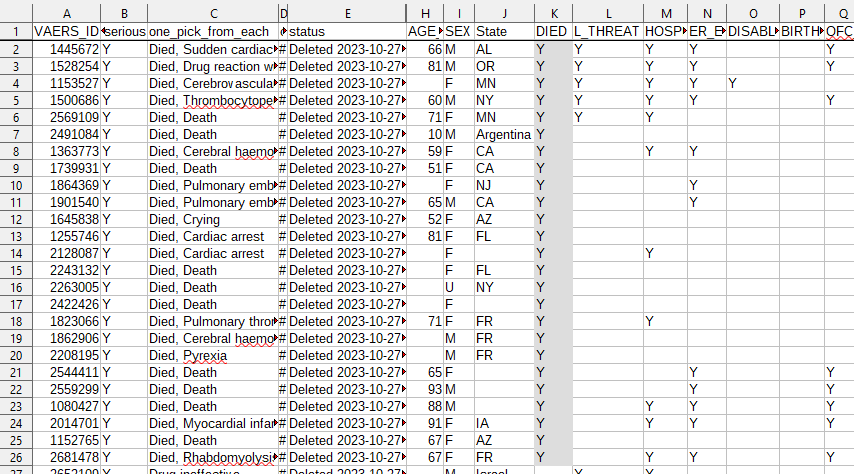Select row 20 header
854x474 pixels.
(x=16, y=356)
